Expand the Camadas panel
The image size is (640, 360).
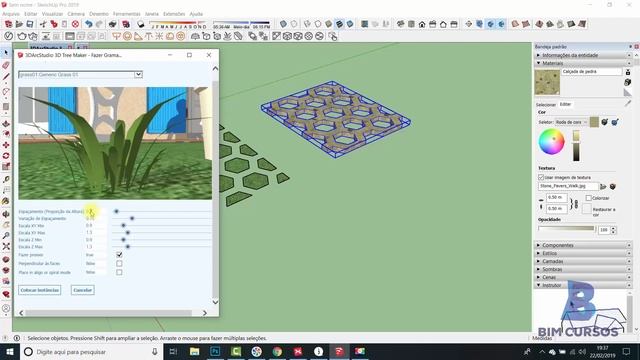[x=583, y=261]
